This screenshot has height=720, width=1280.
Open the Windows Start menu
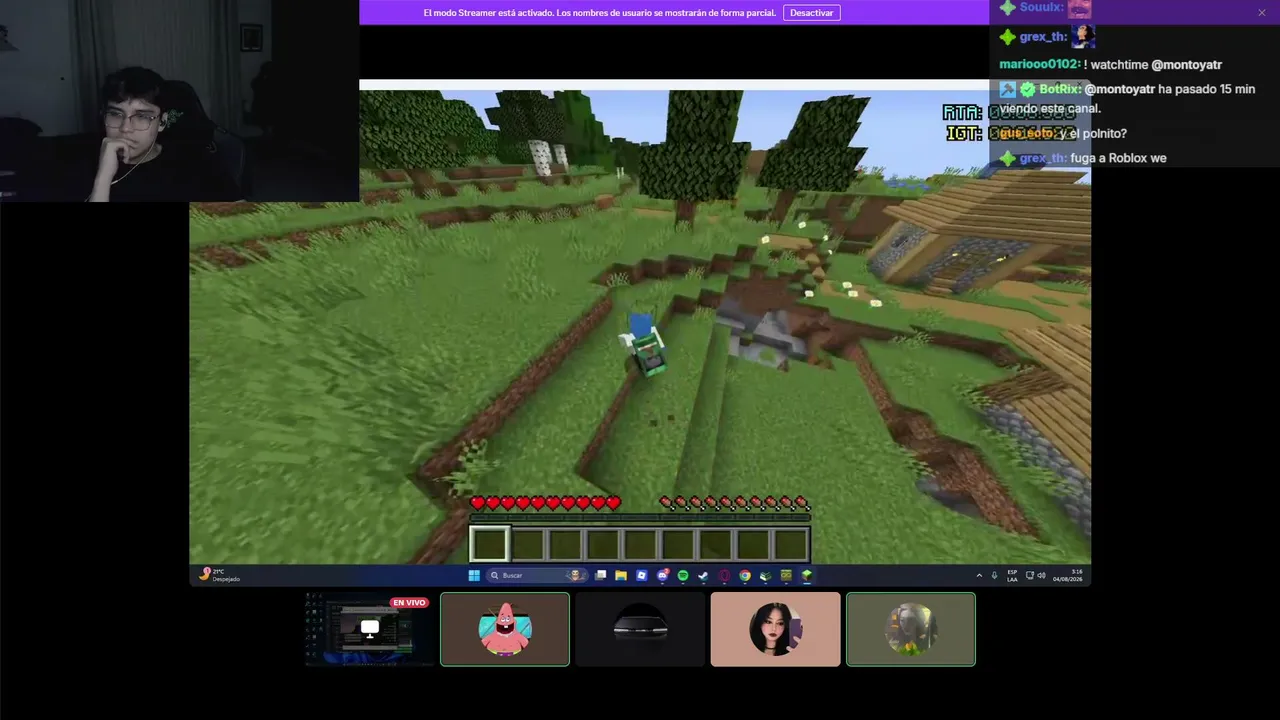point(473,575)
